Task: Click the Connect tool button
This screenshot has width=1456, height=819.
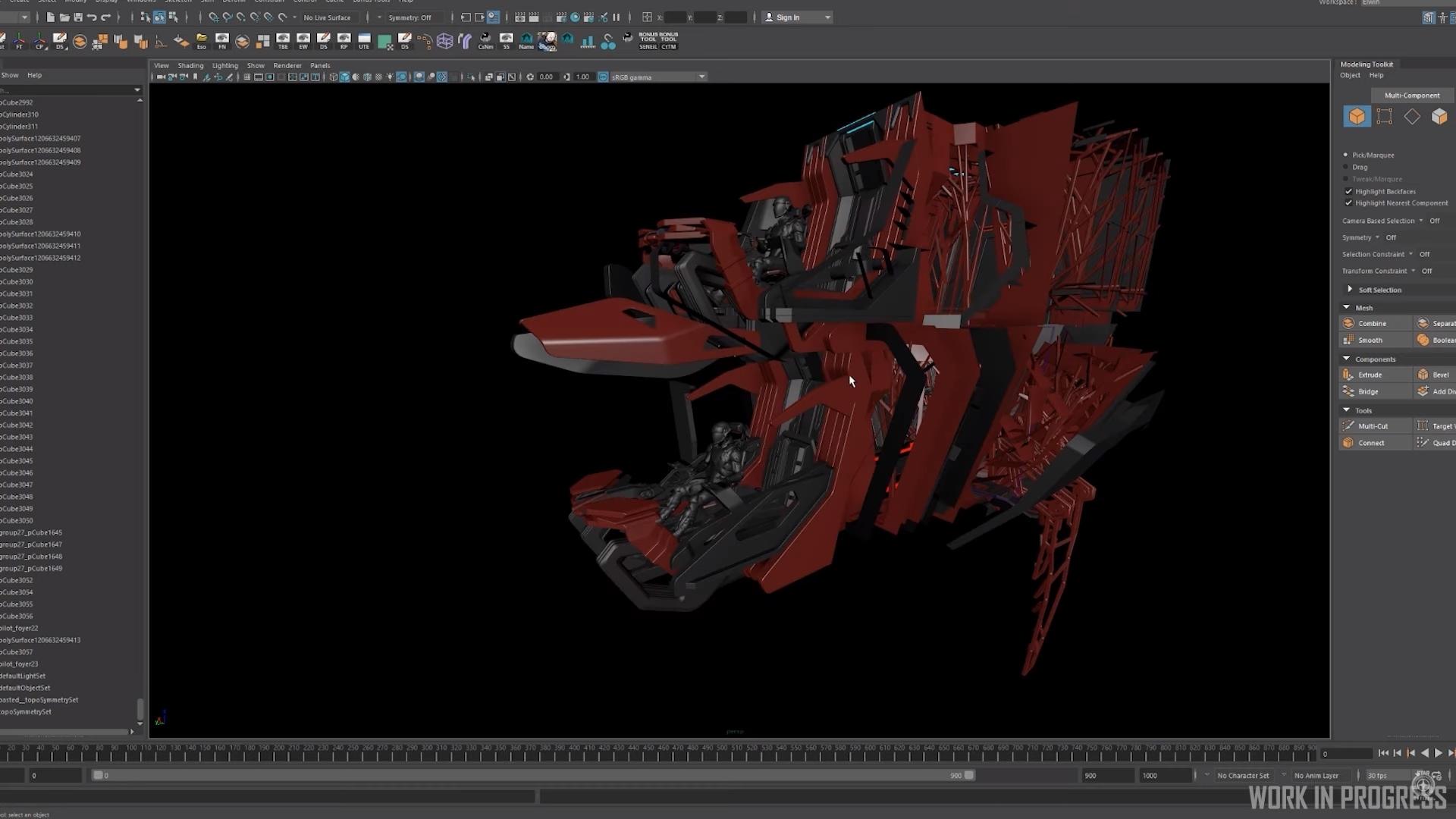Action: (x=1371, y=443)
